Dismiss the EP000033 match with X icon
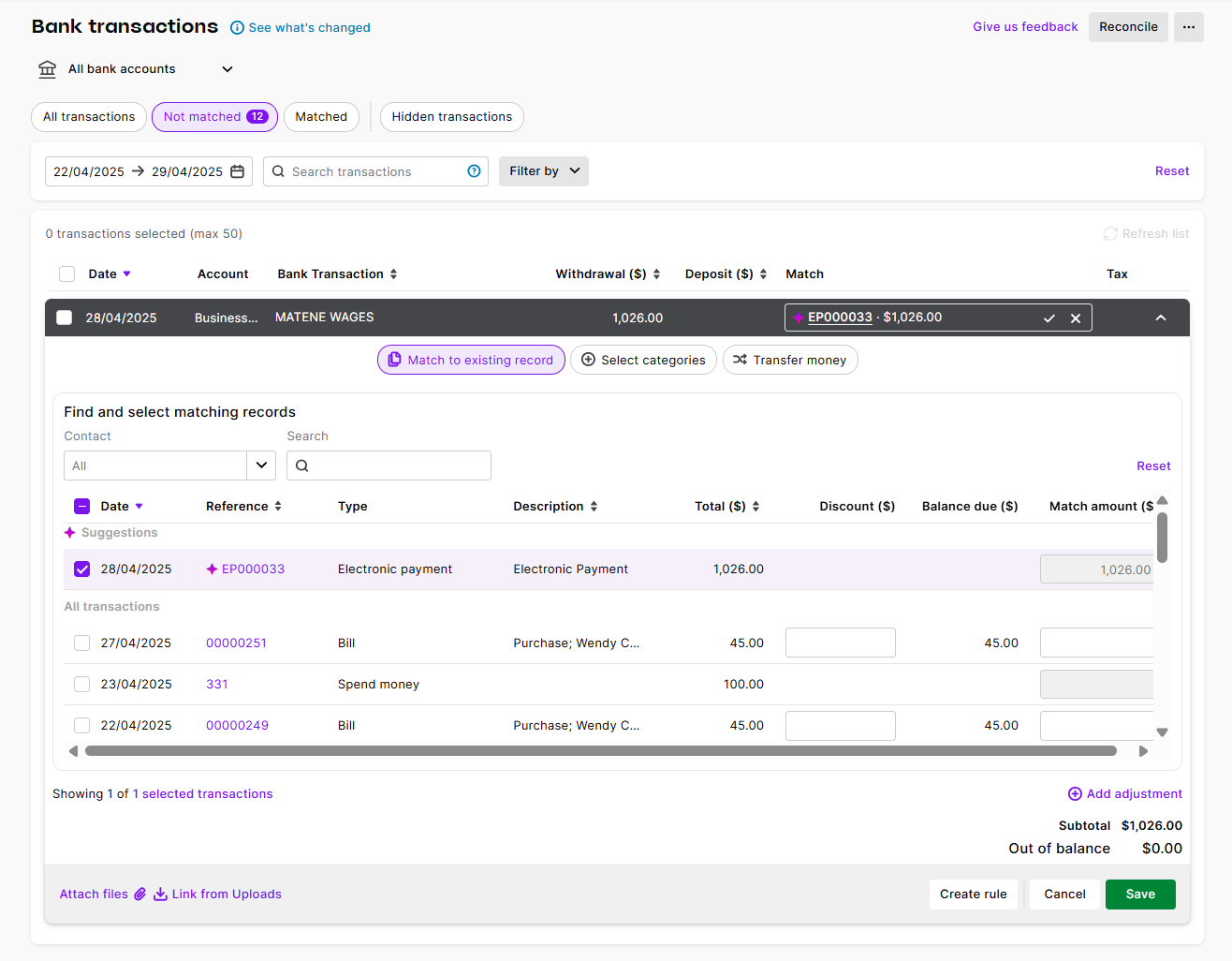 tap(1076, 318)
